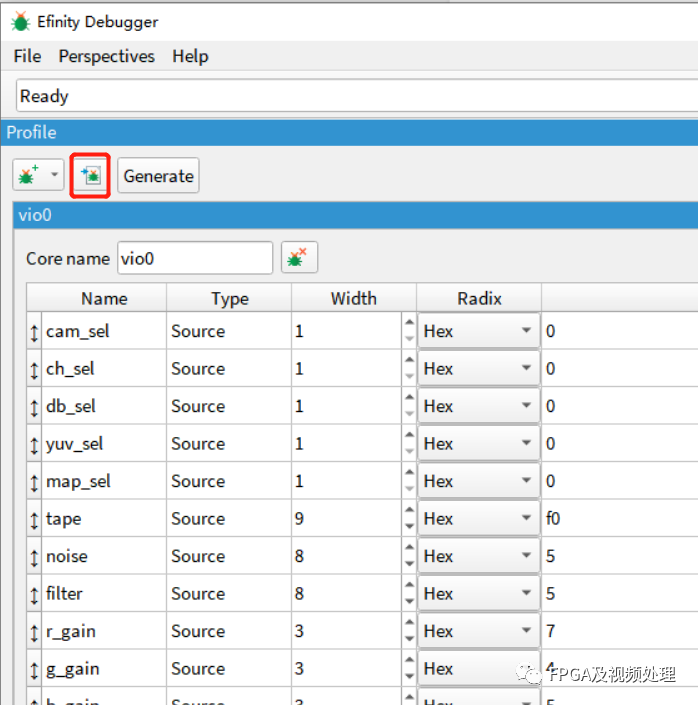Click the red-highlighted import profile icon

[x=91, y=176]
